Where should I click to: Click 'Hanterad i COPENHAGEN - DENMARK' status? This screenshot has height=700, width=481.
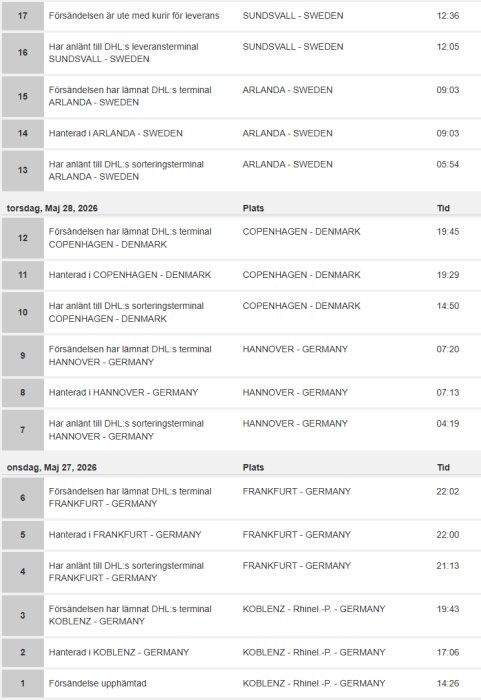tap(130, 275)
